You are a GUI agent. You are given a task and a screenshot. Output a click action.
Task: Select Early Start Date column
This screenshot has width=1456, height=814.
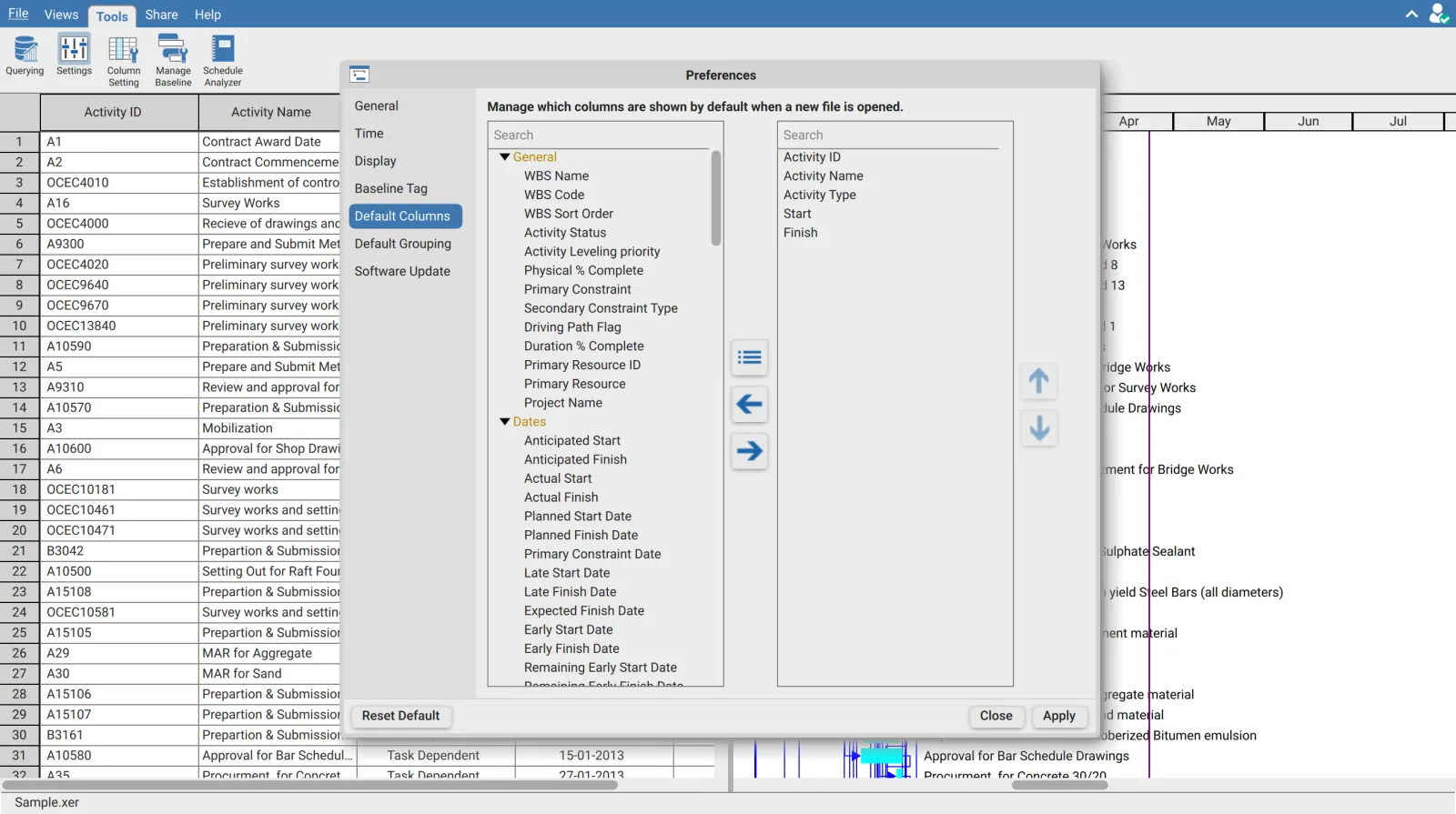coord(569,630)
